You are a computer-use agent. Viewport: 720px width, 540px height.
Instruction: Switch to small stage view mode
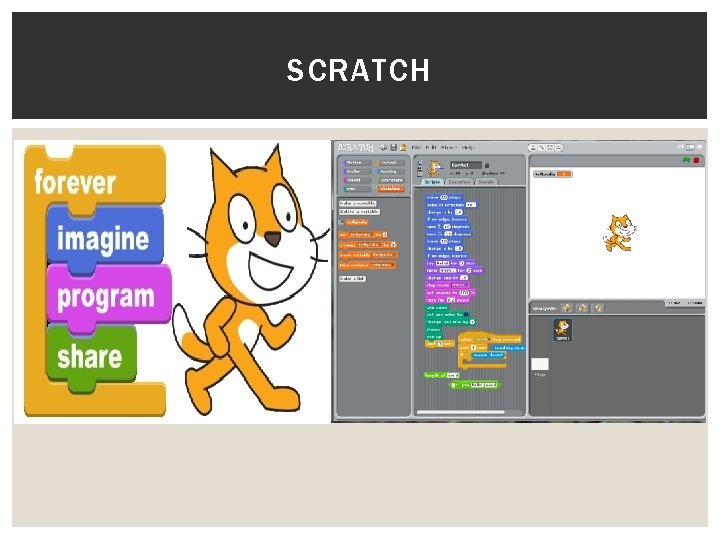coord(681,147)
